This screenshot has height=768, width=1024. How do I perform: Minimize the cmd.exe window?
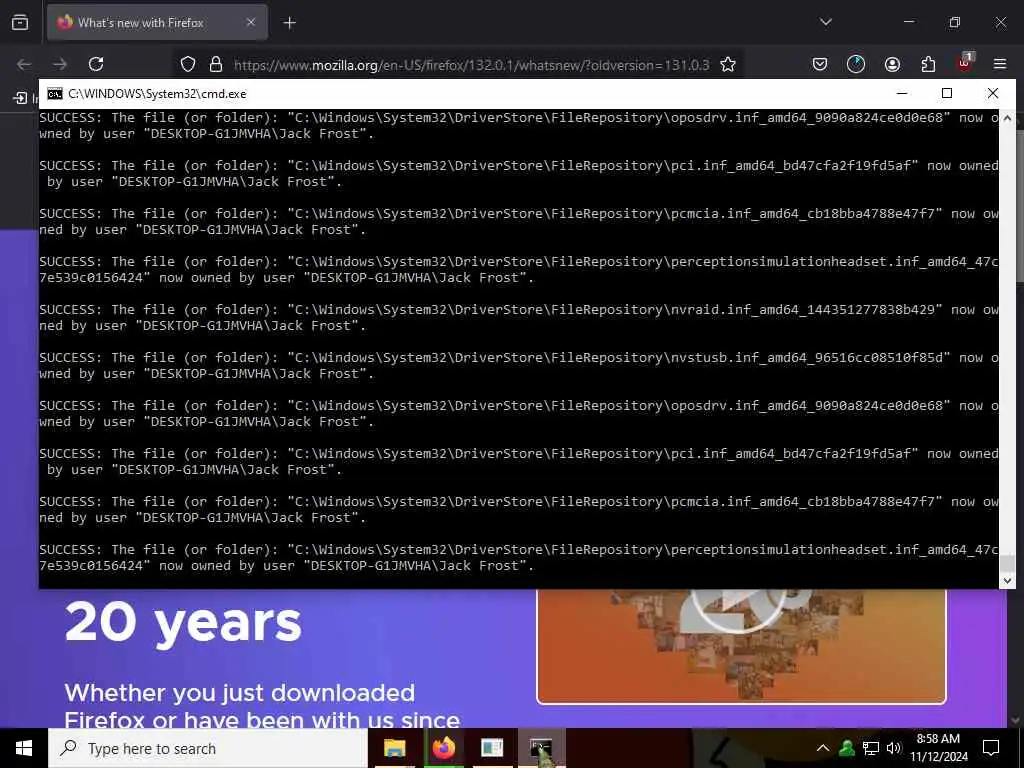pos(902,93)
